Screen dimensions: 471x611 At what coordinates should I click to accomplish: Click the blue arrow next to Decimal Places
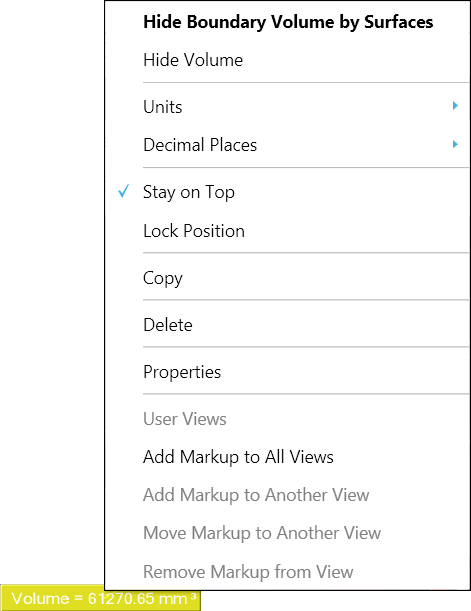click(x=455, y=144)
